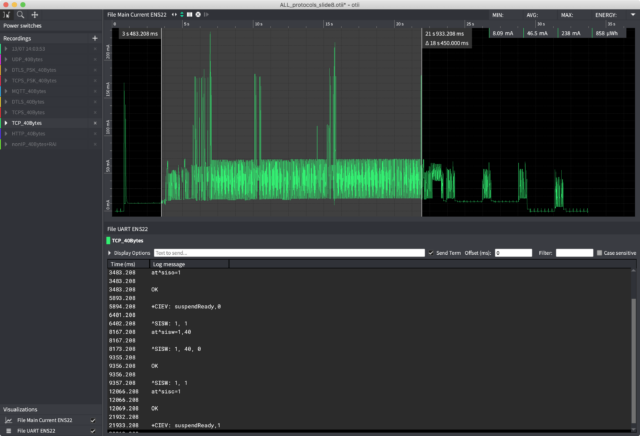Screen dimensions: 640x436
Task: Expand the HTTP_40Bytes recording arrow
Action: coord(5,133)
